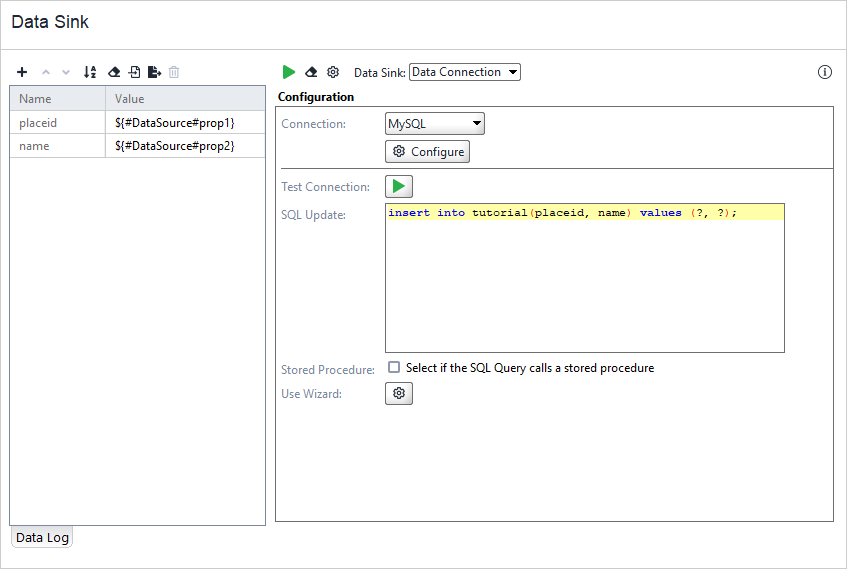Open the Data Log tab
847x569 pixels.
(x=42, y=538)
